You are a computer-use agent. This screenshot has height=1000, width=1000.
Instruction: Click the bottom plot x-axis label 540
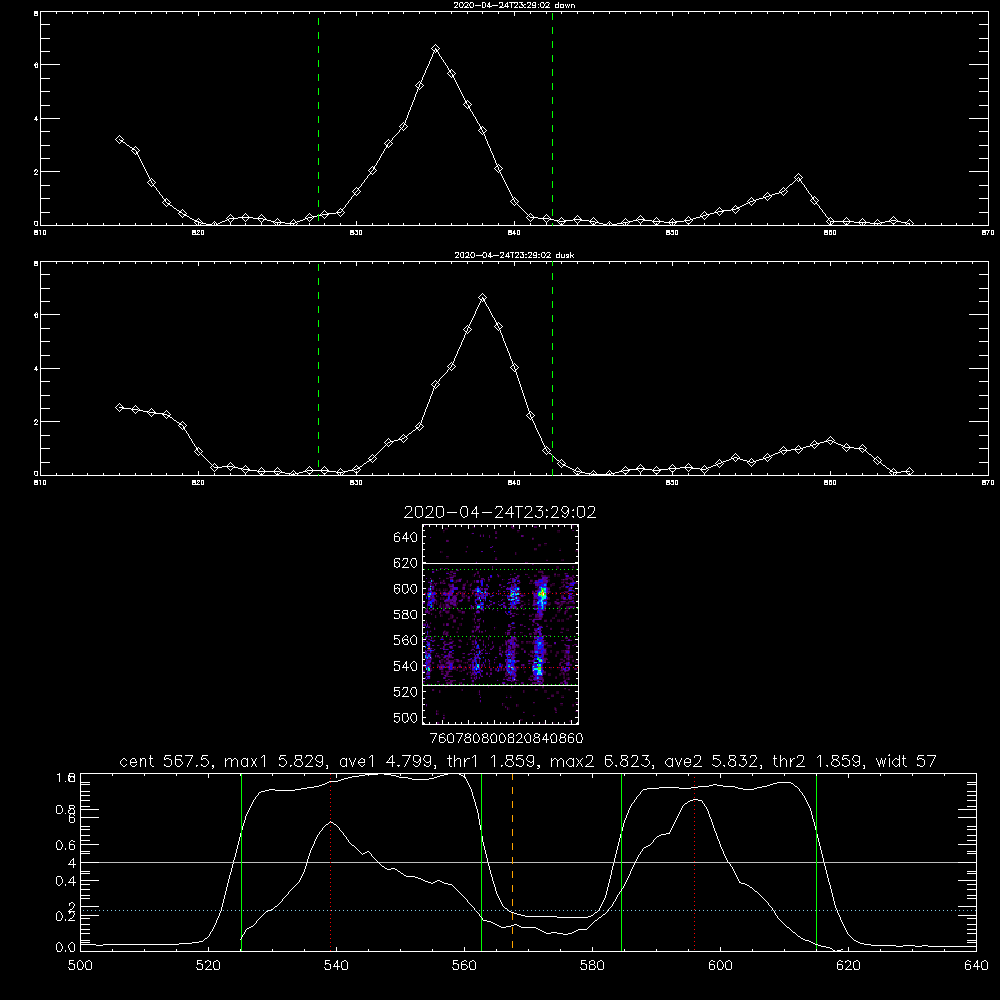(x=336, y=966)
